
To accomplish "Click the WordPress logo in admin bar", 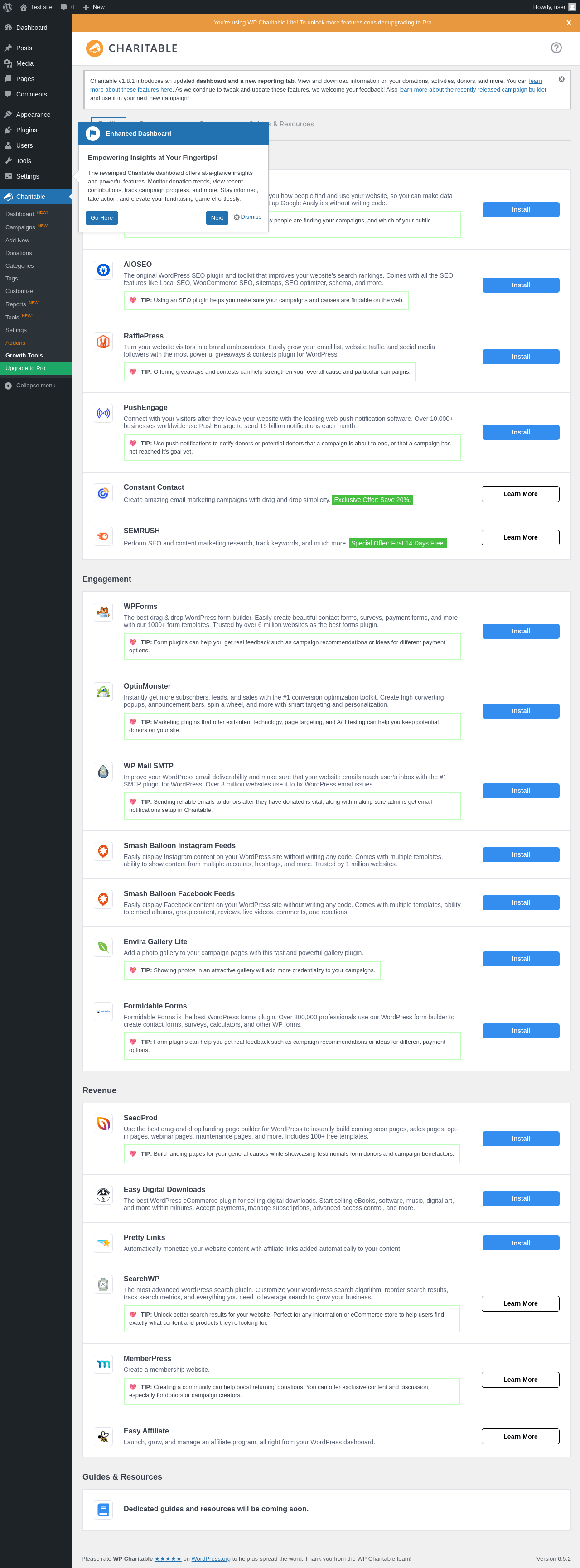I will tap(8, 7).
